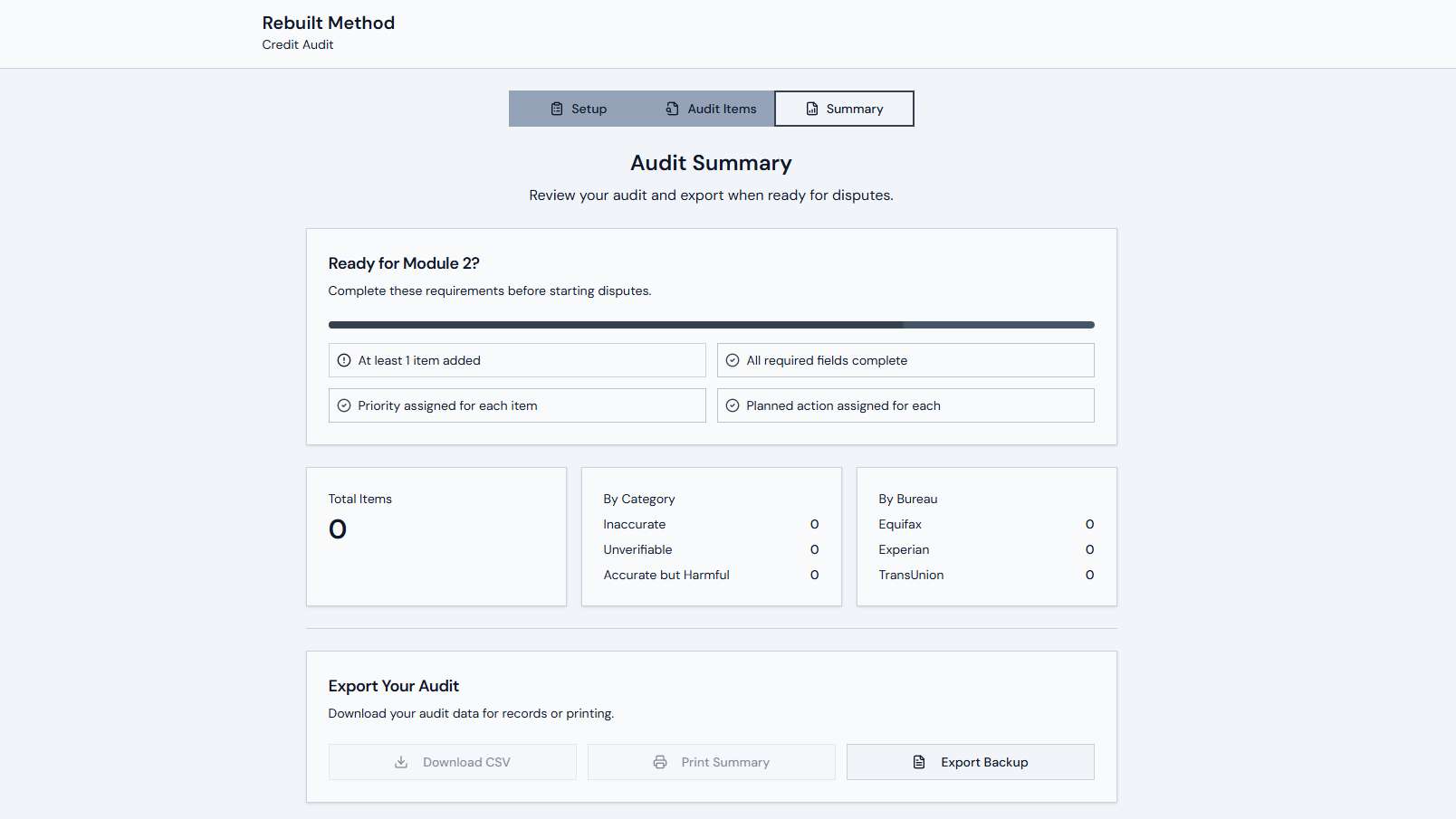Click the download icon on Download CSV
Image resolution: width=1456 pixels, height=819 pixels.
pyautogui.click(x=401, y=762)
